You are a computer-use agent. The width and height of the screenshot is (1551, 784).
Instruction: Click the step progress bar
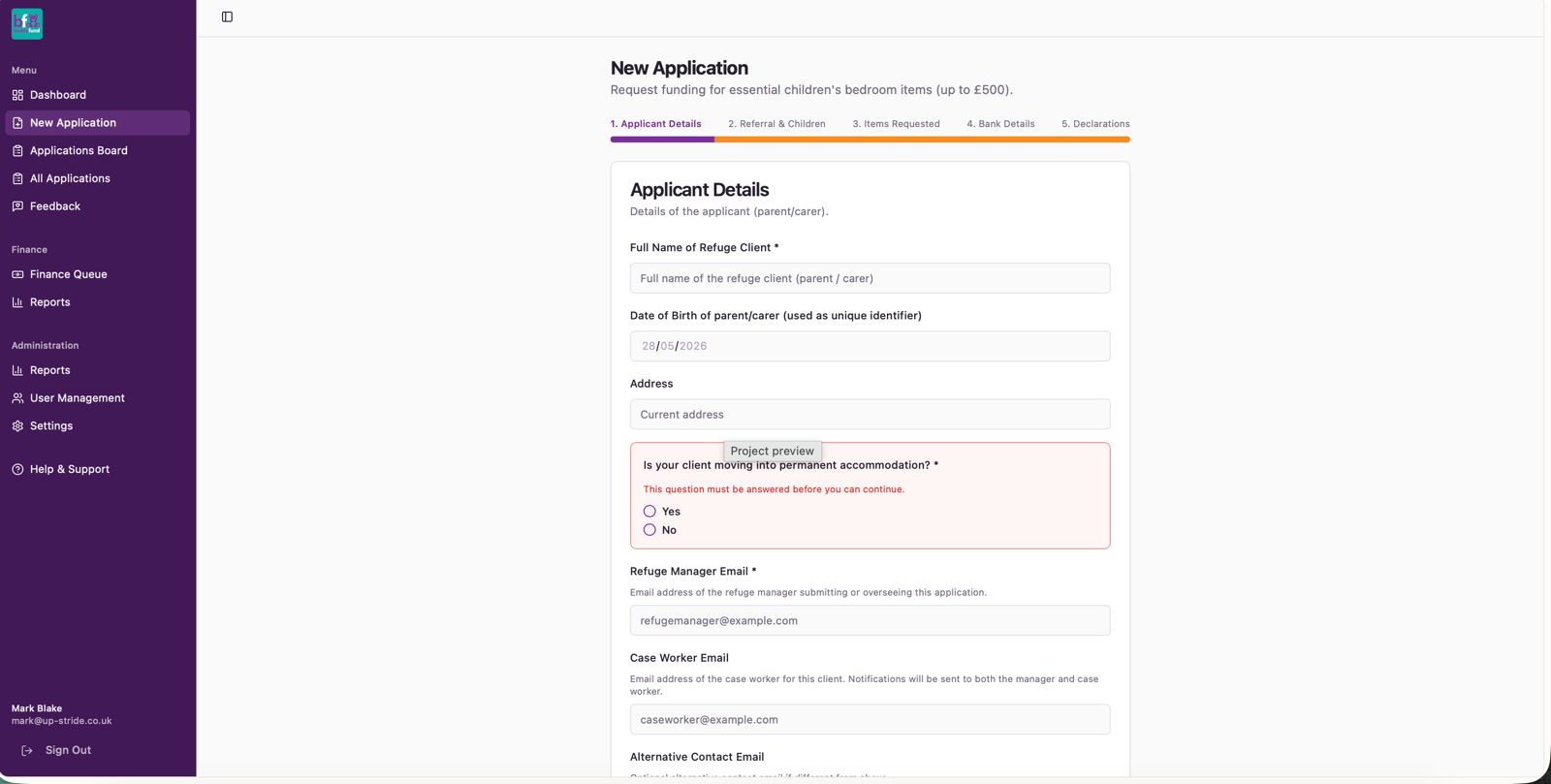pyautogui.click(x=870, y=140)
